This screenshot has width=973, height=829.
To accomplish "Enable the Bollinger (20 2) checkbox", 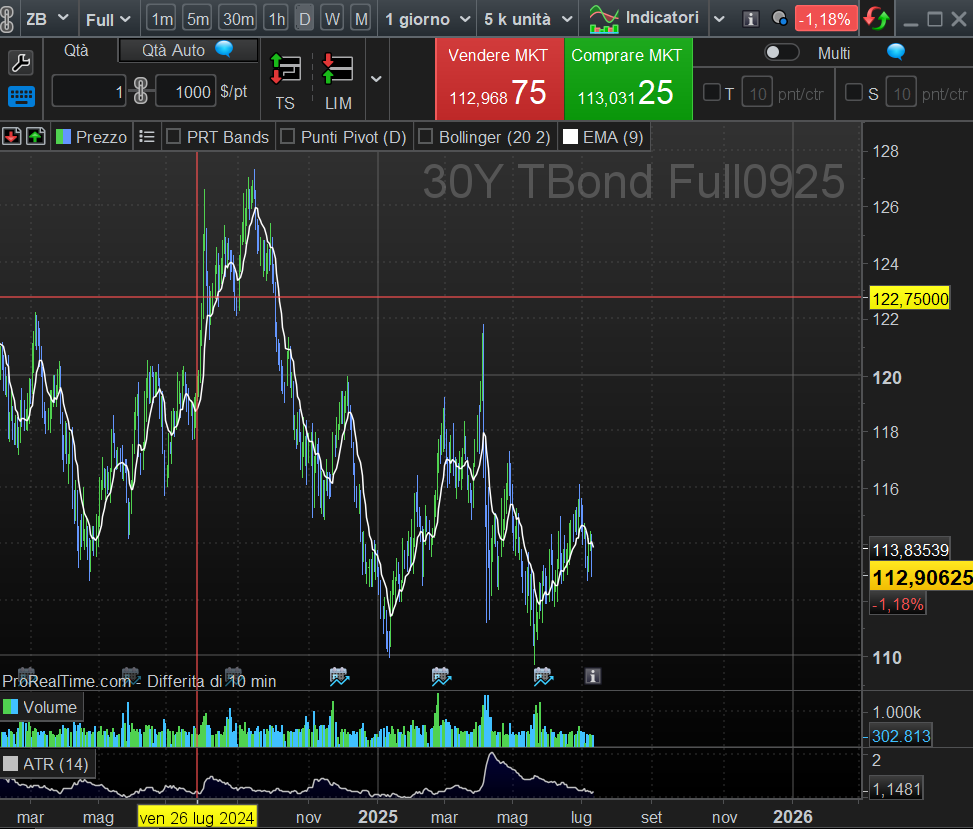I will (425, 137).
